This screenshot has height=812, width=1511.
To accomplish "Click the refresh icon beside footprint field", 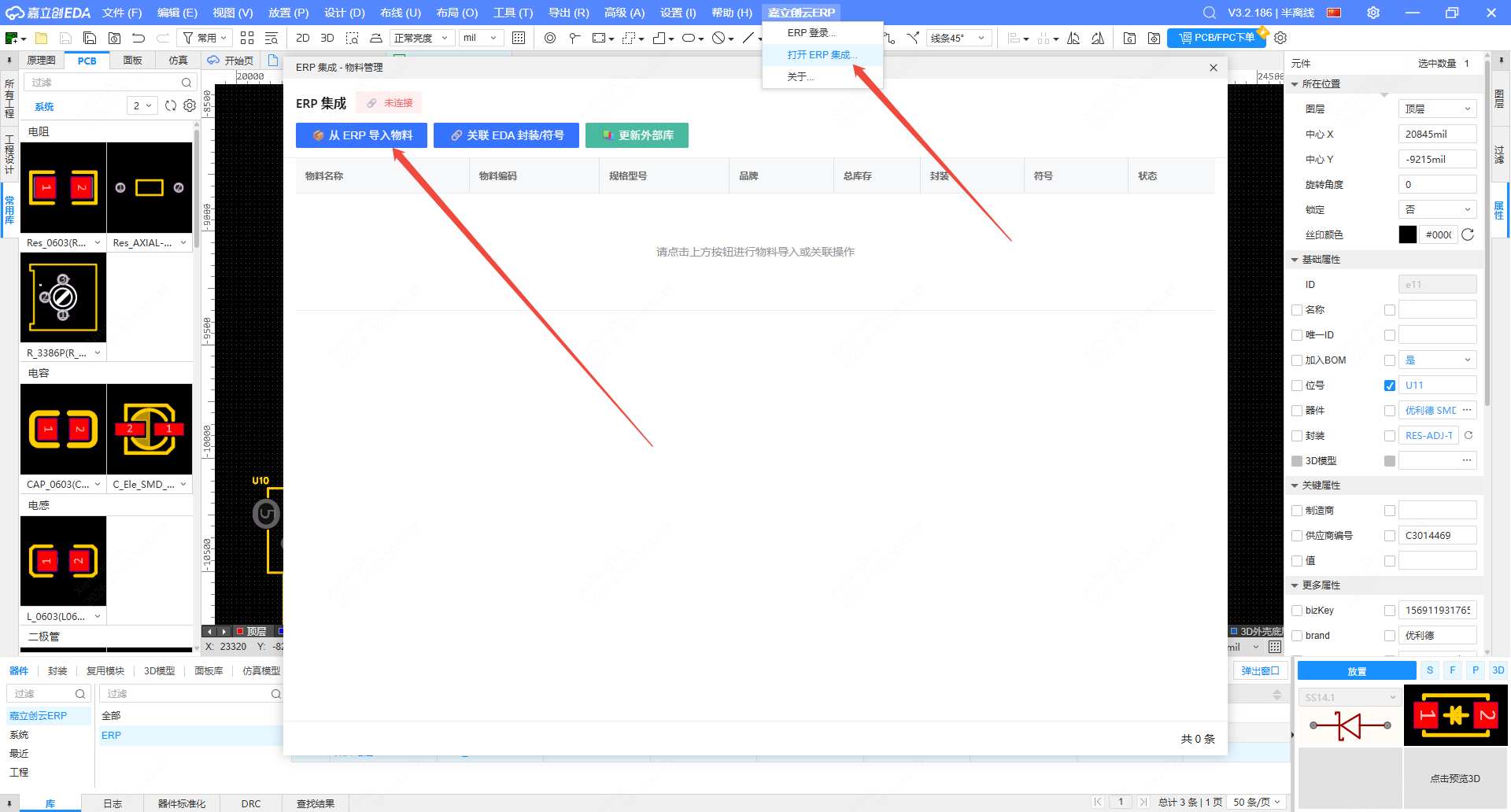I will (1469, 435).
